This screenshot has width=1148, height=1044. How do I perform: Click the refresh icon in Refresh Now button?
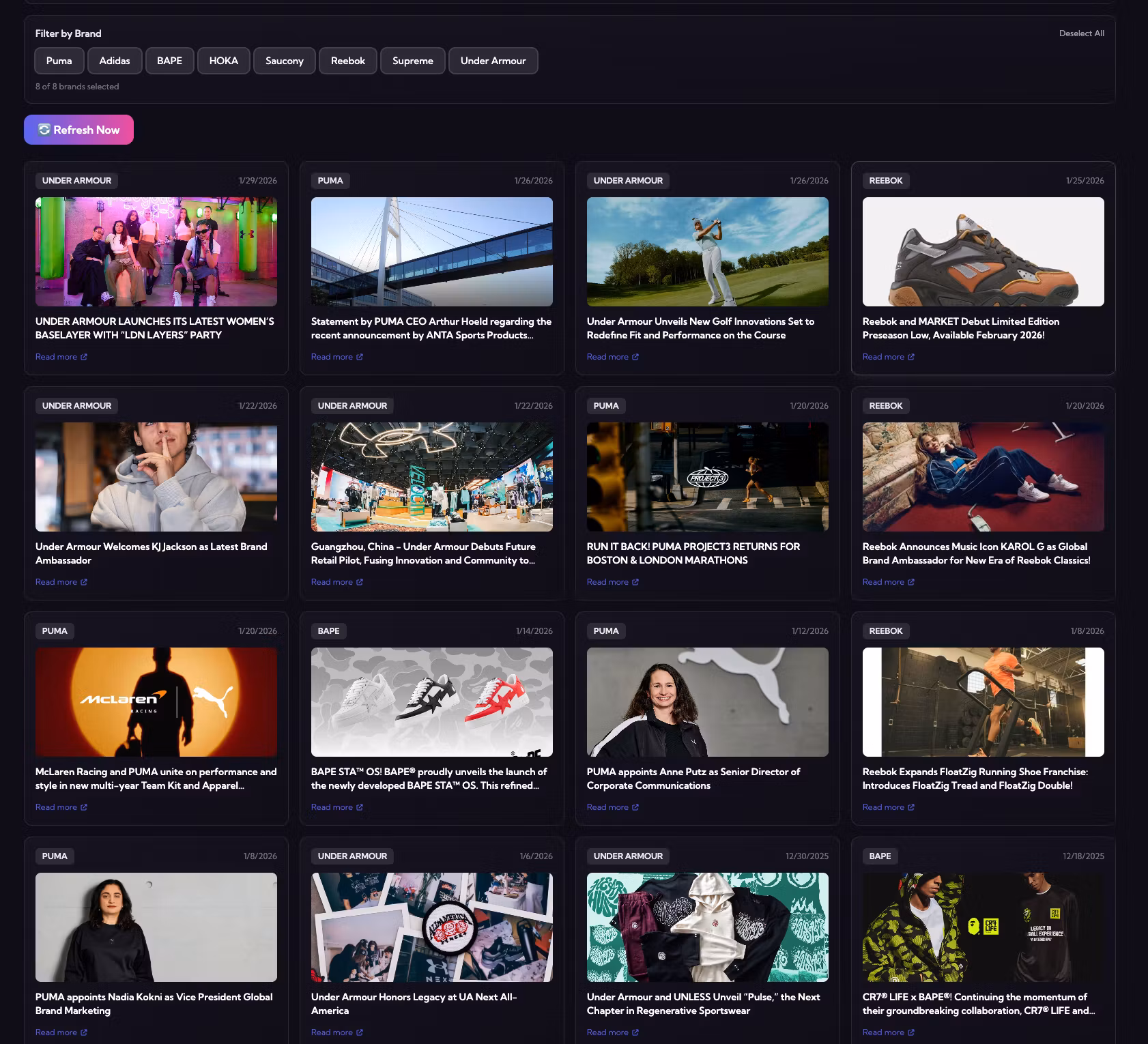(x=44, y=130)
